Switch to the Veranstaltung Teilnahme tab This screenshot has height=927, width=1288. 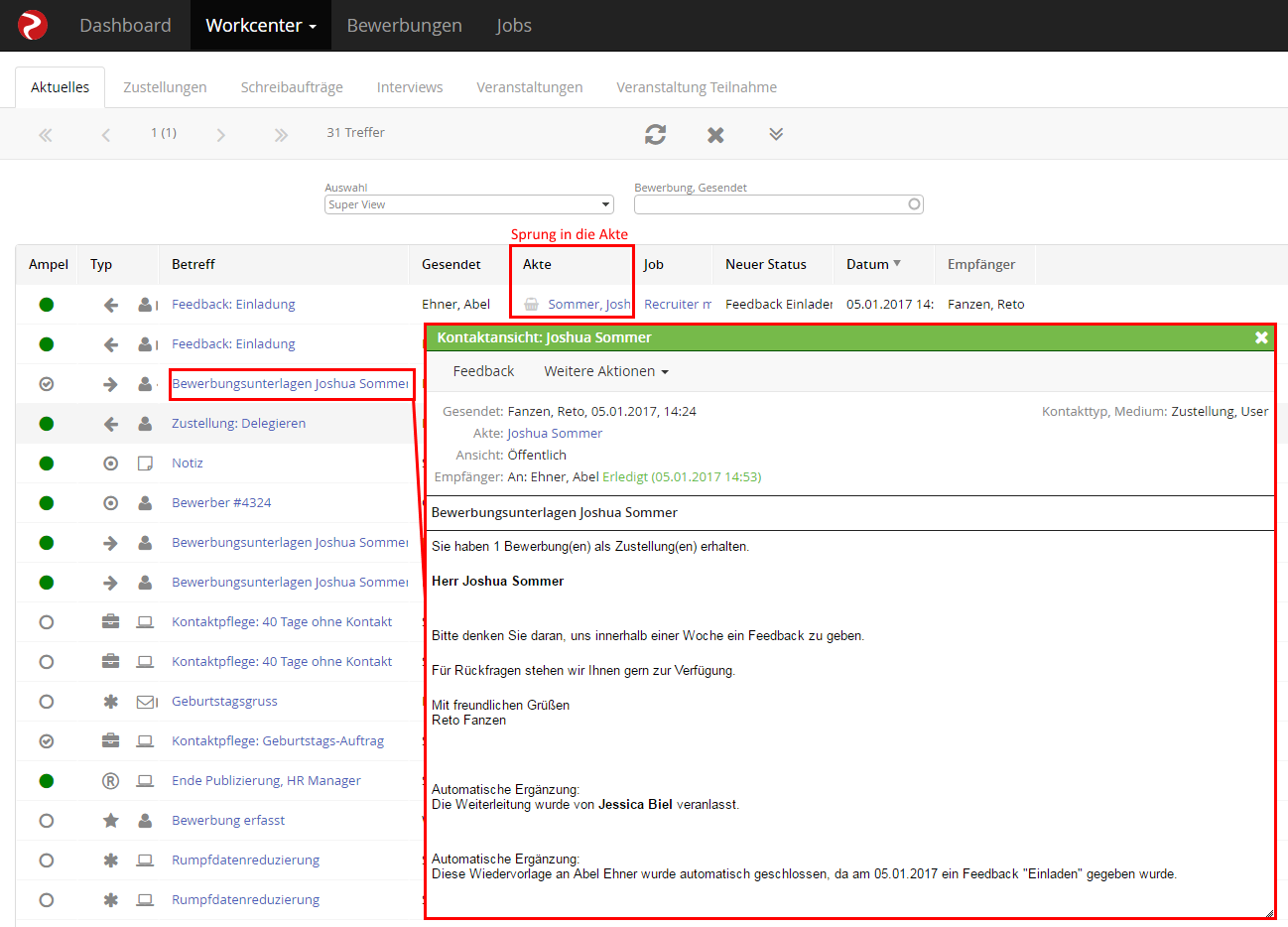(x=697, y=87)
